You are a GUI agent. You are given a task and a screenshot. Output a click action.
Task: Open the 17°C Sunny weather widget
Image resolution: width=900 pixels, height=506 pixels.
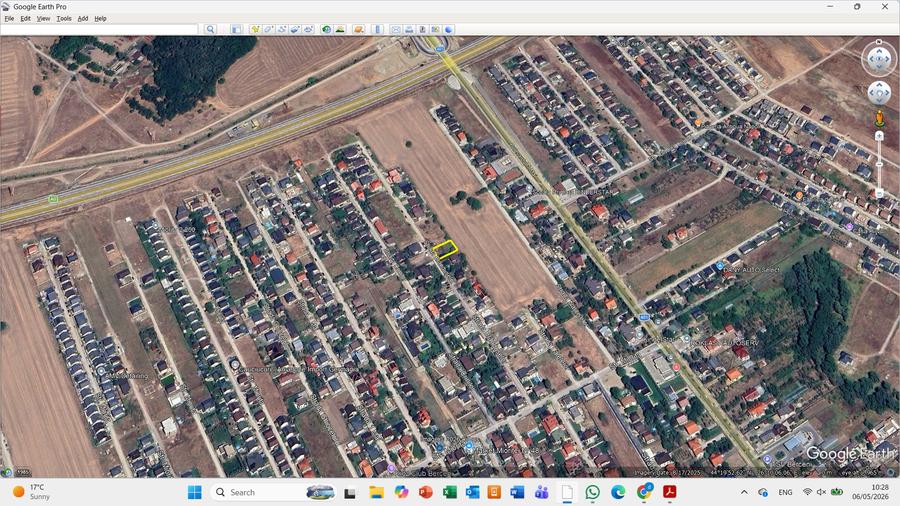click(30, 492)
